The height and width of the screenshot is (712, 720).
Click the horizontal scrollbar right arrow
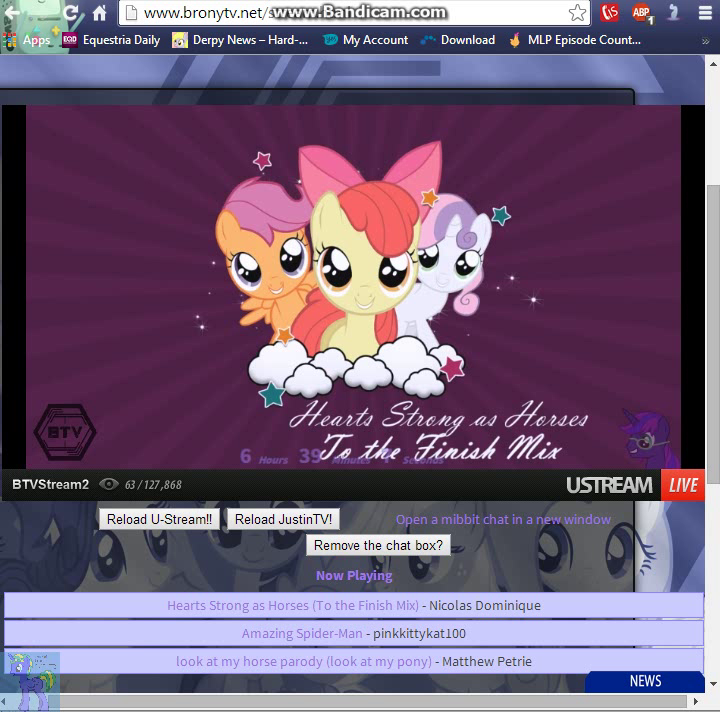[696, 701]
